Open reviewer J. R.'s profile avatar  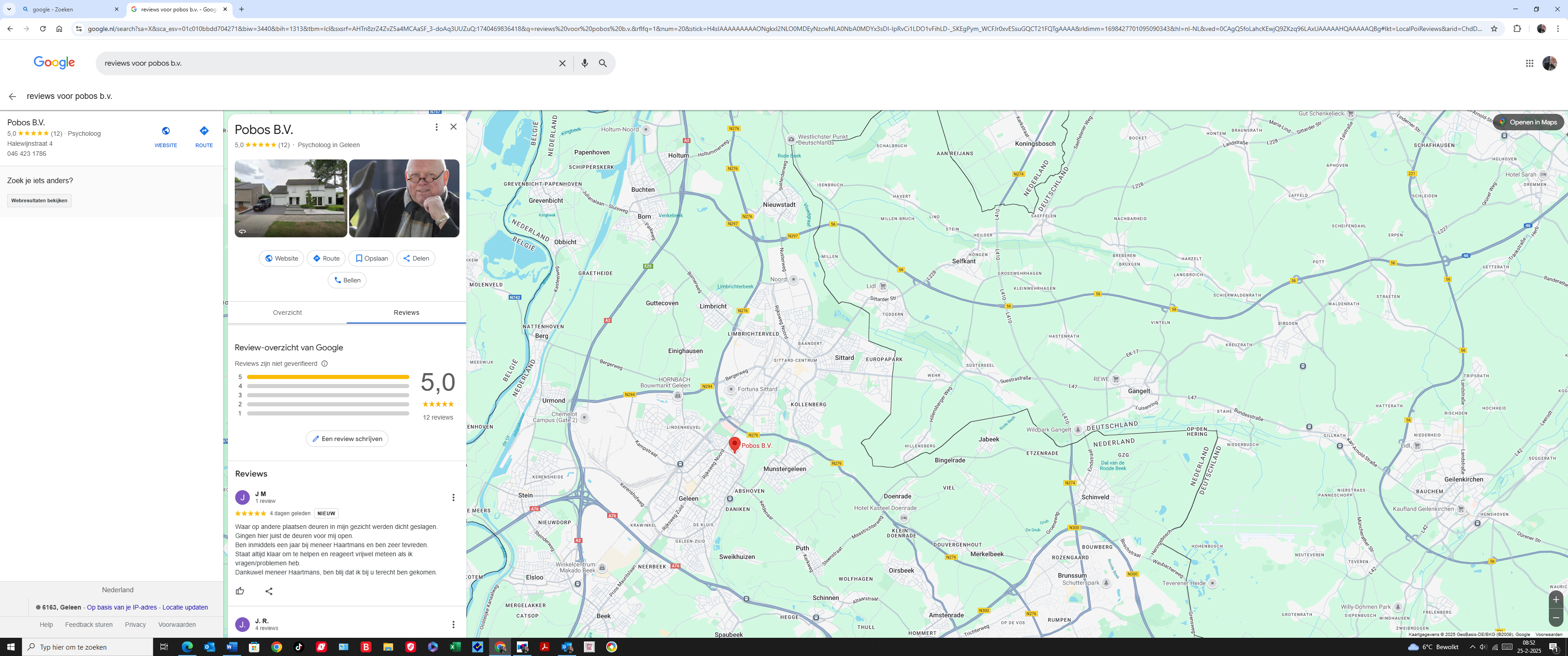click(x=242, y=625)
